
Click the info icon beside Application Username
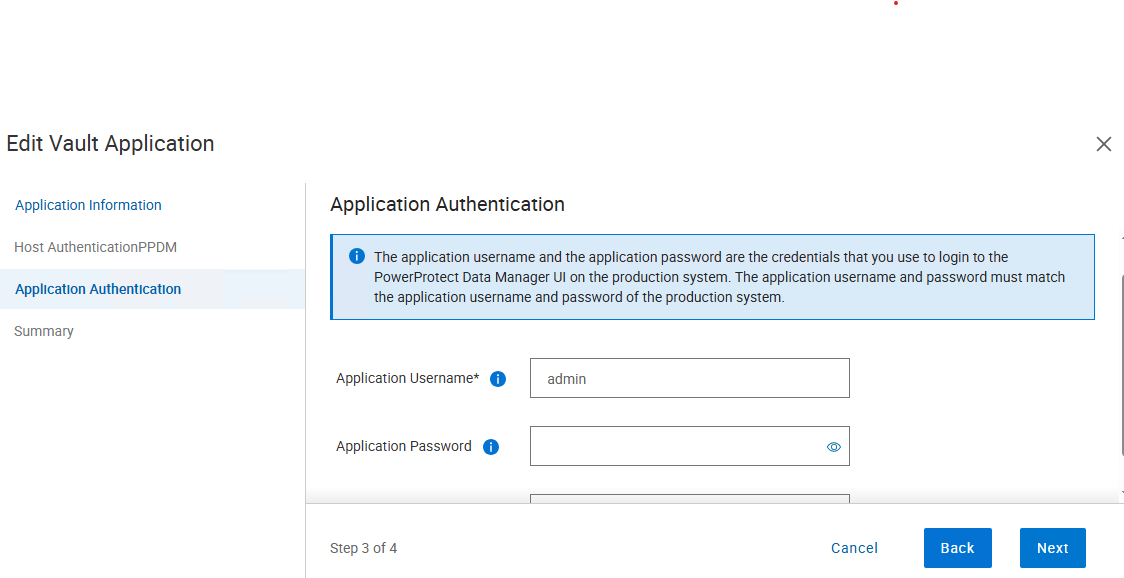coord(498,379)
